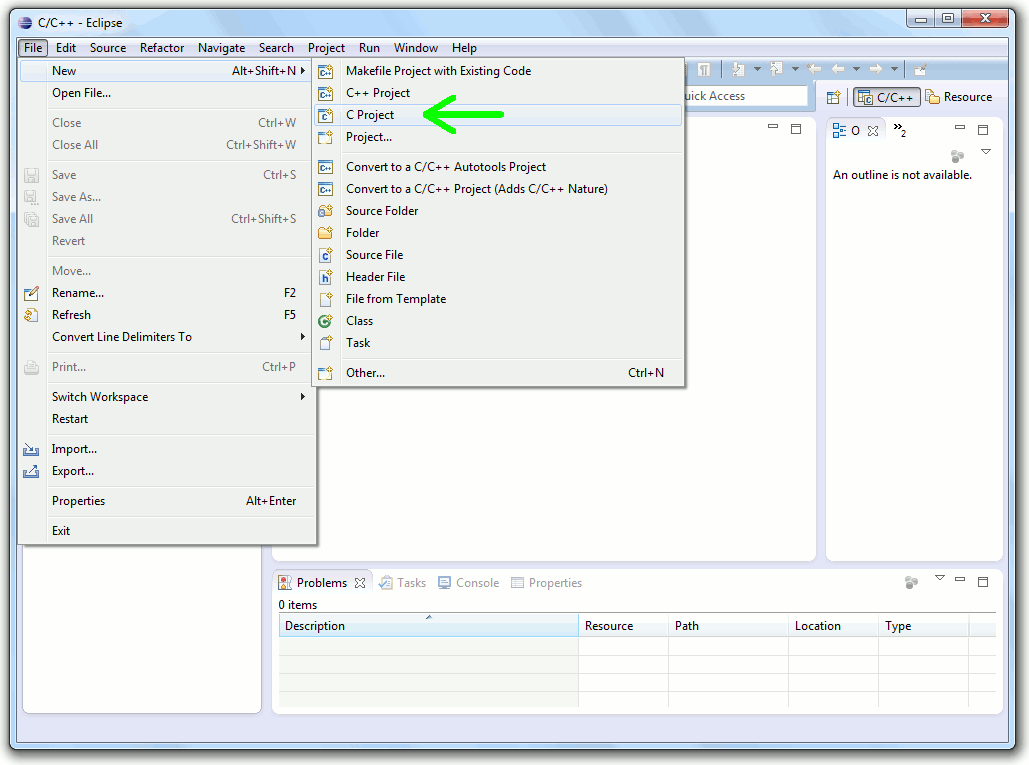Click the Pin Editor toolbar icon

point(921,69)
